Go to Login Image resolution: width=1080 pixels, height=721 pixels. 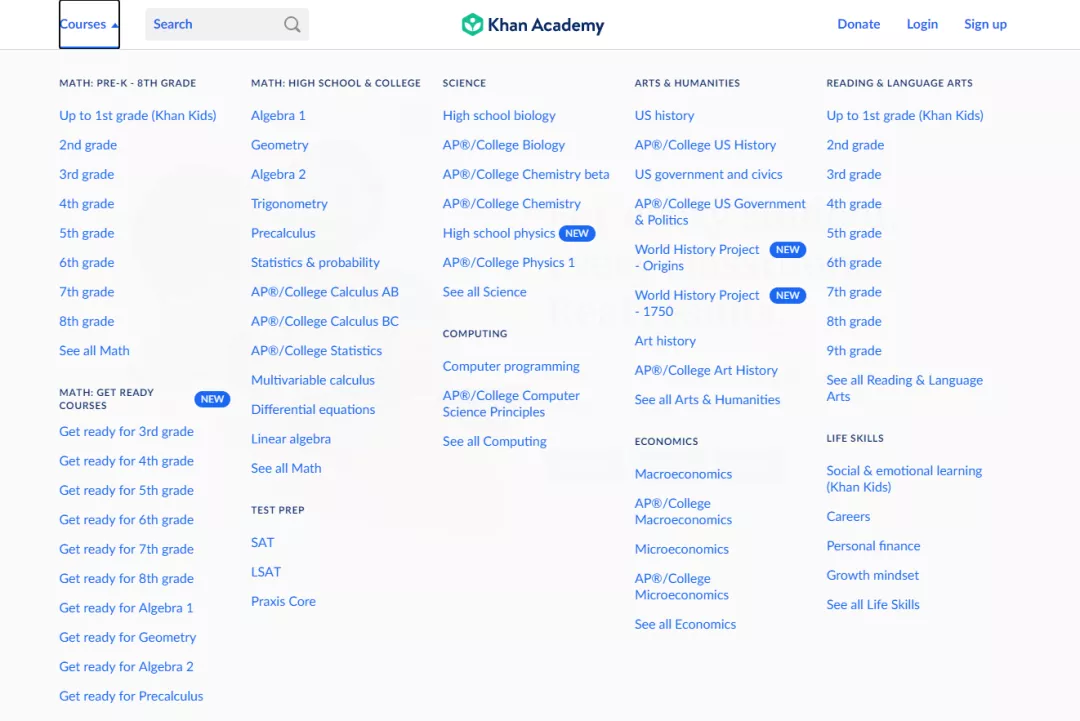point(922,24)
